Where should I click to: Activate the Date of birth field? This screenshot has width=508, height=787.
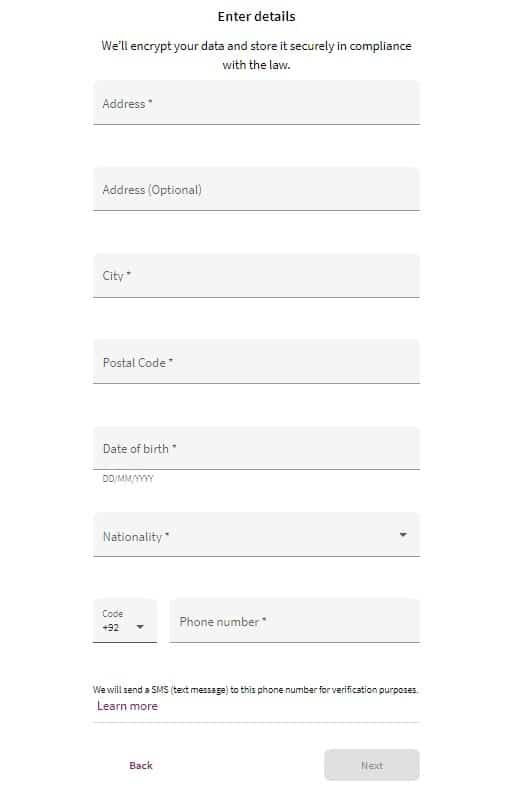tap(256, 448)
